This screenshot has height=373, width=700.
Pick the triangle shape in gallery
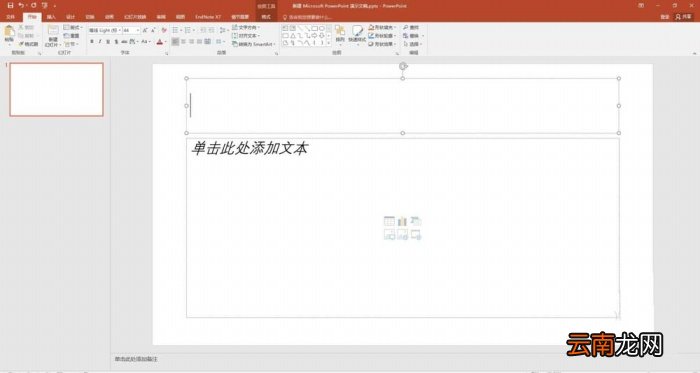(293, 36)
